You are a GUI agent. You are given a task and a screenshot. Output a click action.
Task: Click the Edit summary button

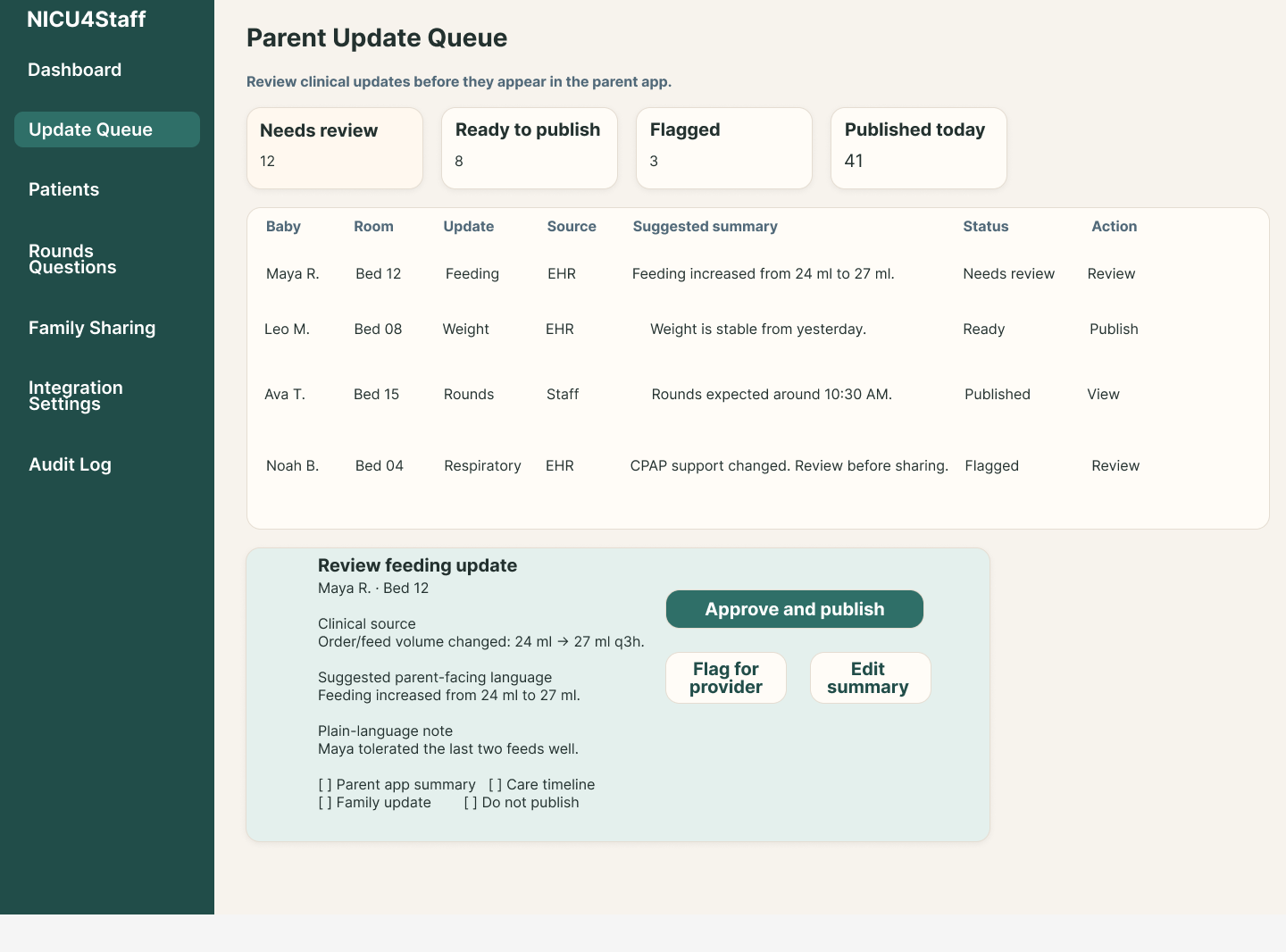click(871, 678)
